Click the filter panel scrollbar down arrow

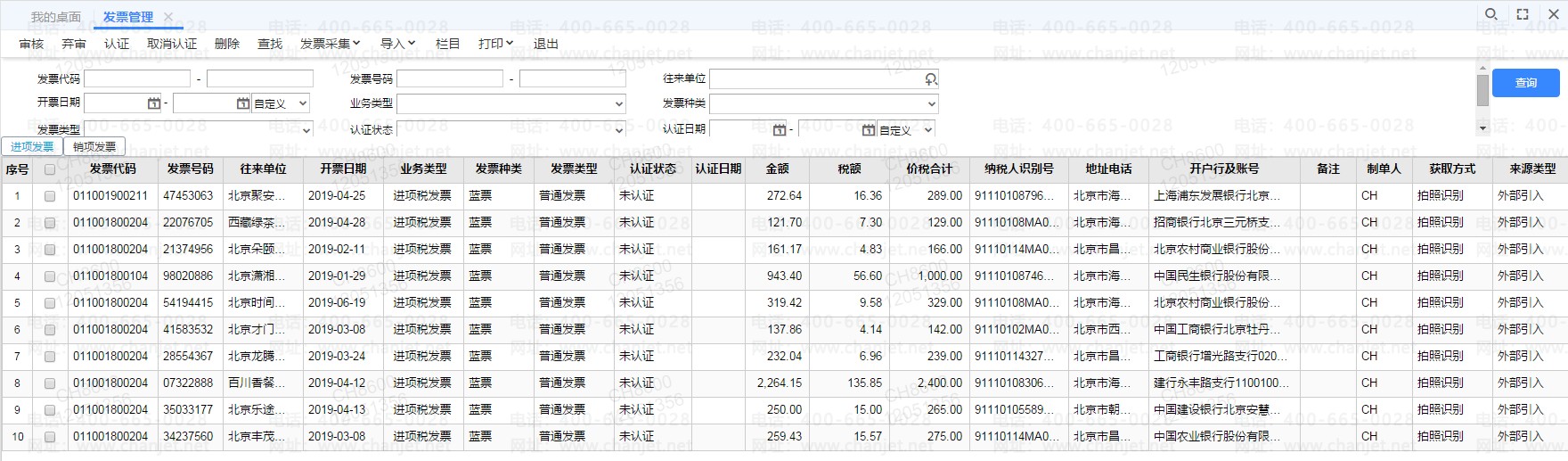pyautogui.click(x=1482, y=128)
